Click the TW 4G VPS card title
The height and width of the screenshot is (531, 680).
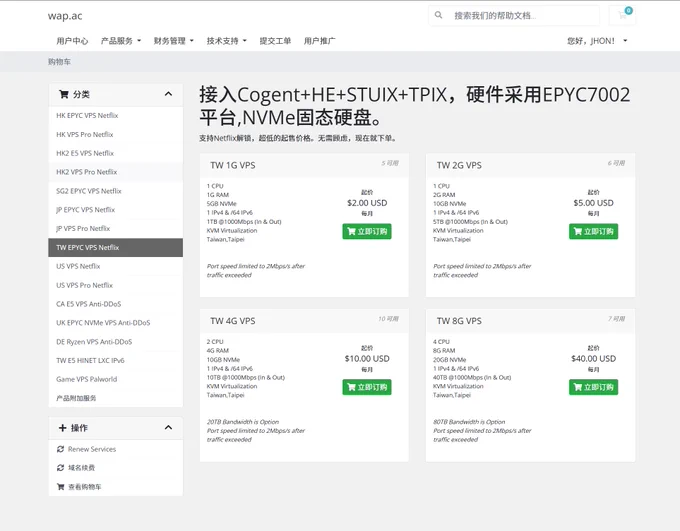233,321
